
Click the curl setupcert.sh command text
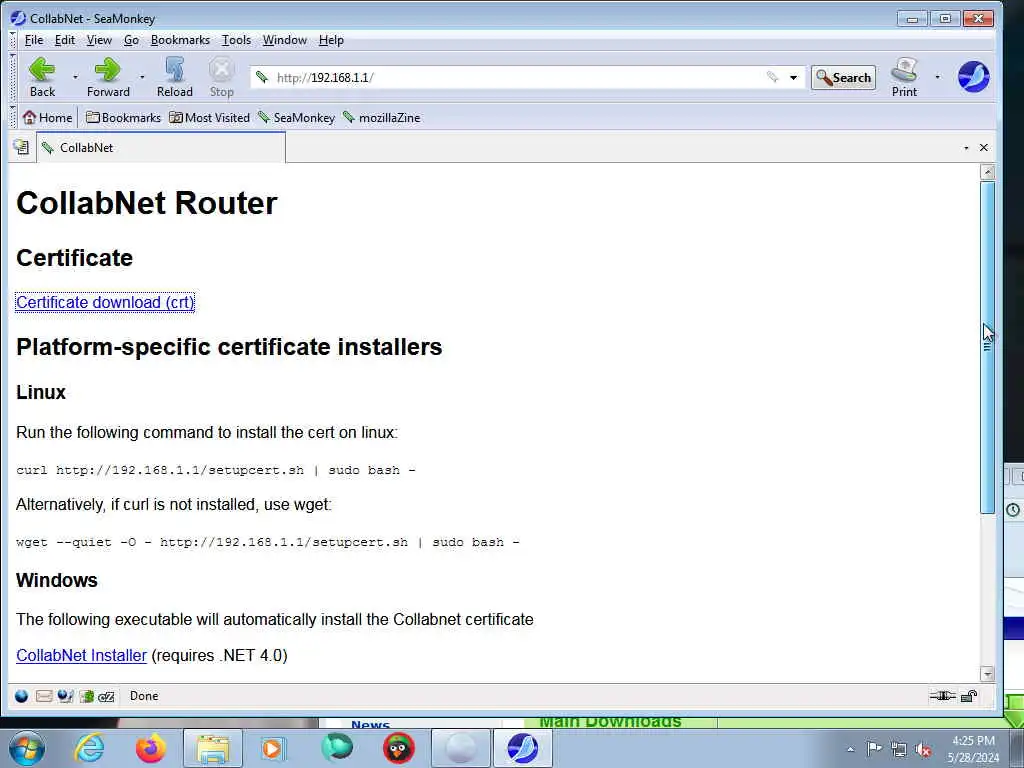(x=216, y=470)
